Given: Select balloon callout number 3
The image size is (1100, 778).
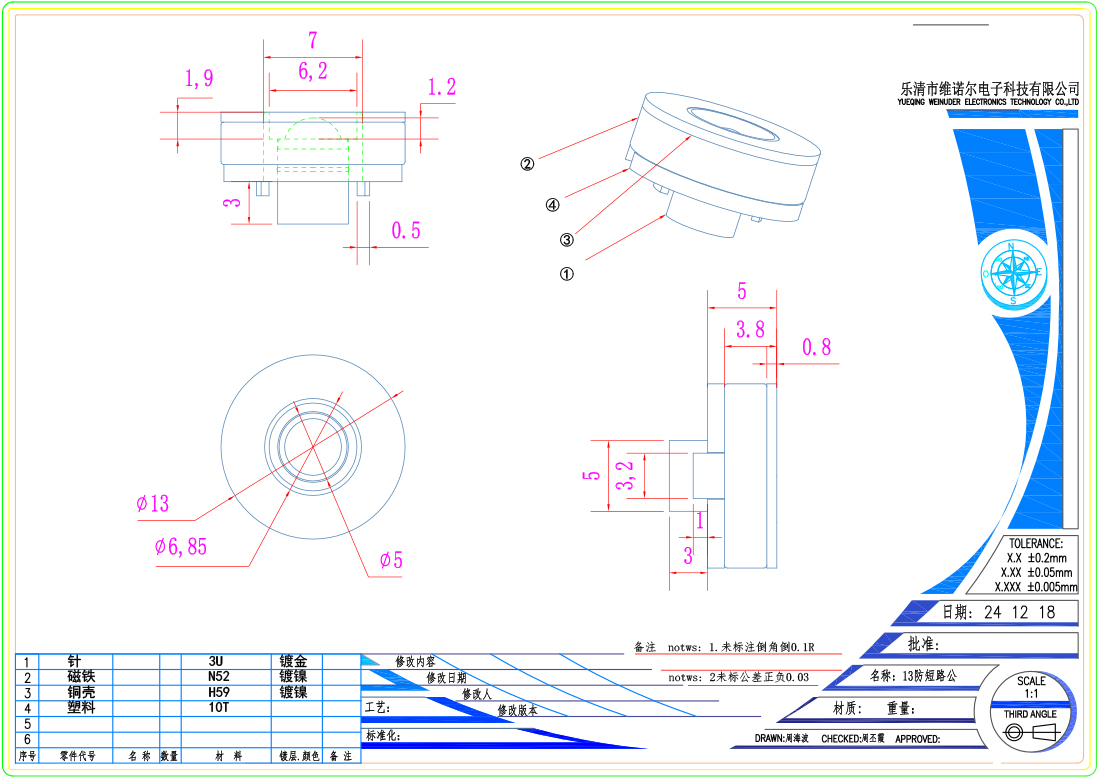Looking at the screenshot, I should [x=567, y=240].
